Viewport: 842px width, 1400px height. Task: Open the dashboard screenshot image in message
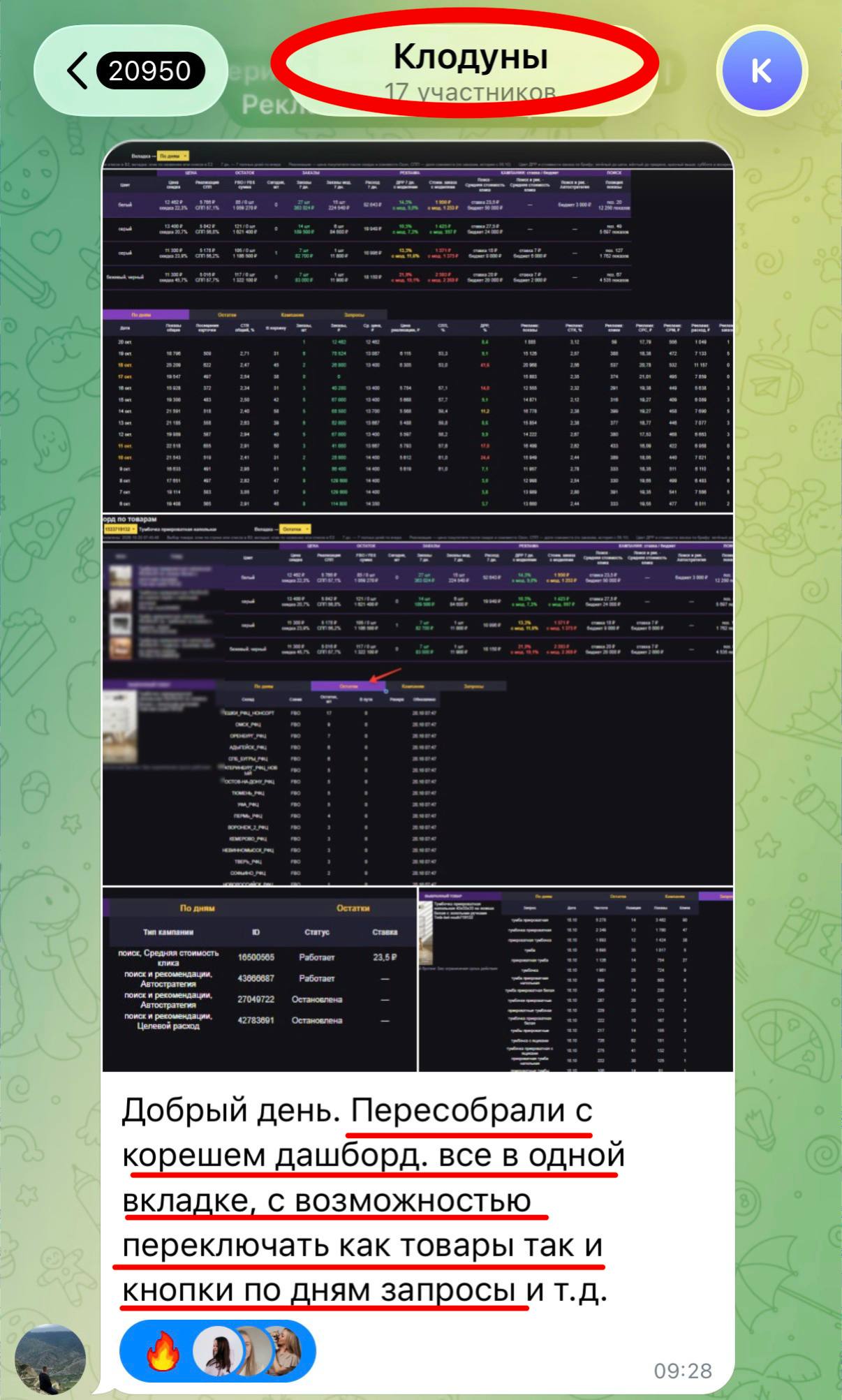pos(418,606)
